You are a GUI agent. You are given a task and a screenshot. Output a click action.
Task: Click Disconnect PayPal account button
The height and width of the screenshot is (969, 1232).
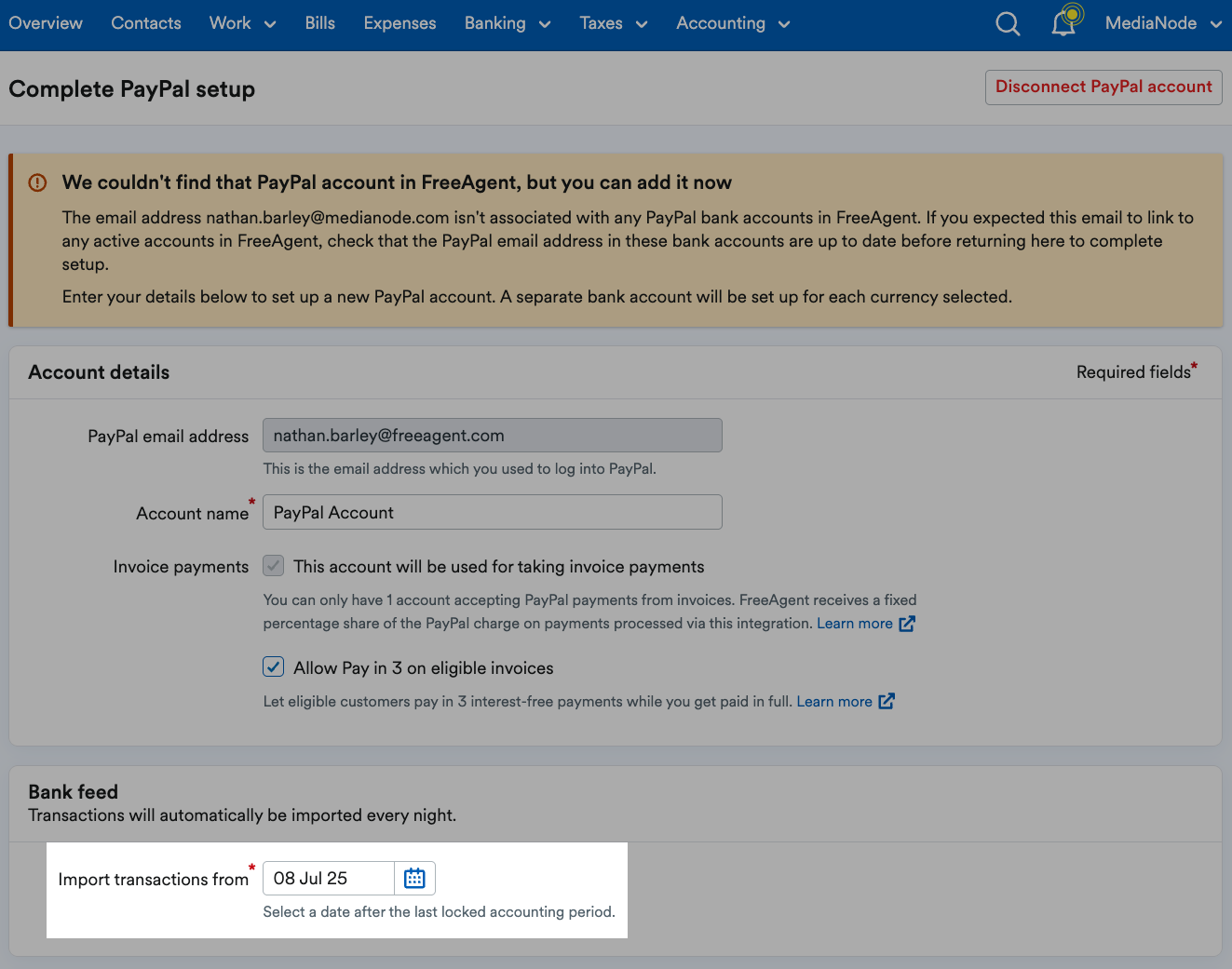1103,87
